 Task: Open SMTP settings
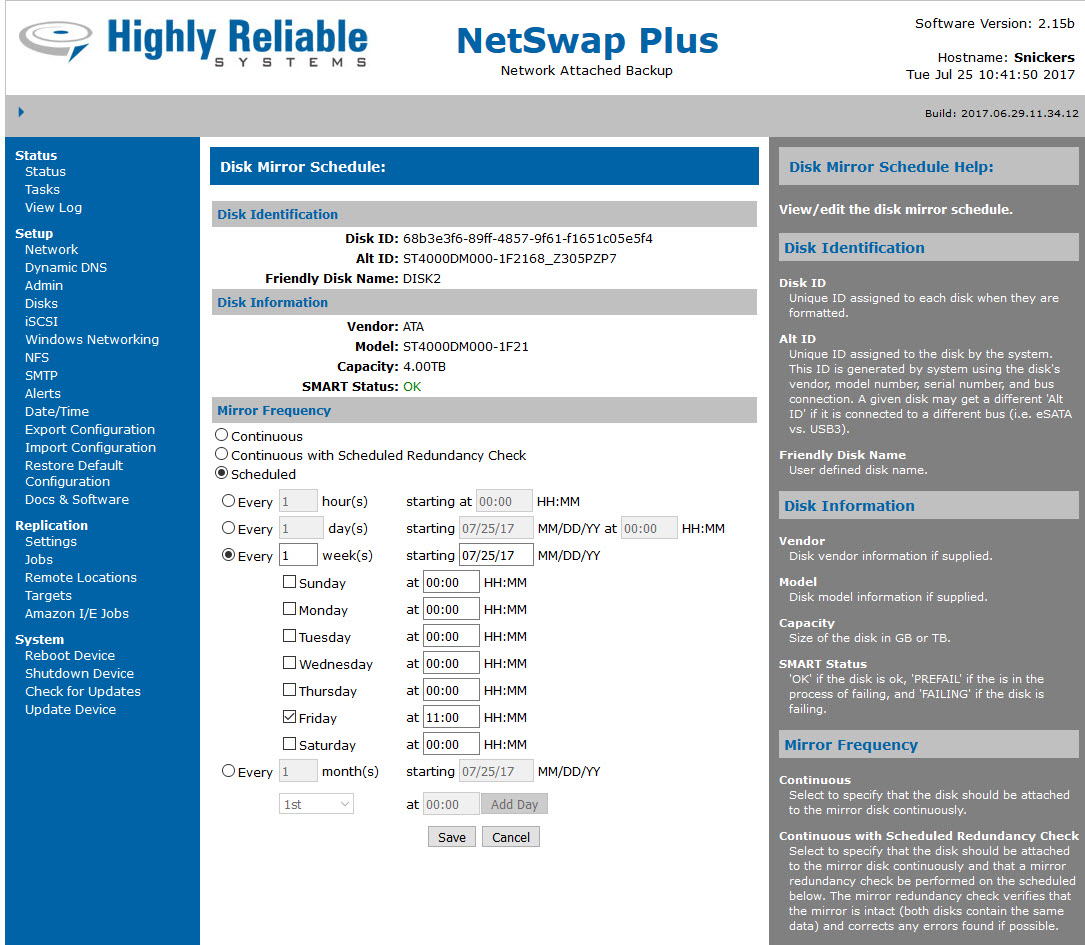(x=42, y=376)
